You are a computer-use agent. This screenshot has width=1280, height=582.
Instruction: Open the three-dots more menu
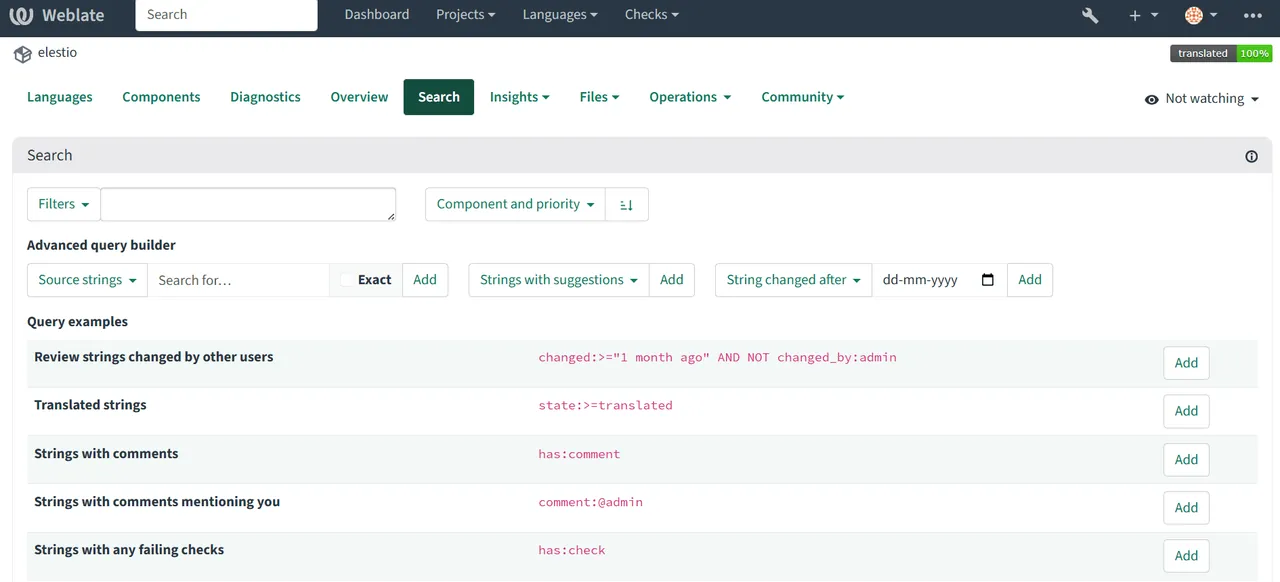click(1252, 15)
